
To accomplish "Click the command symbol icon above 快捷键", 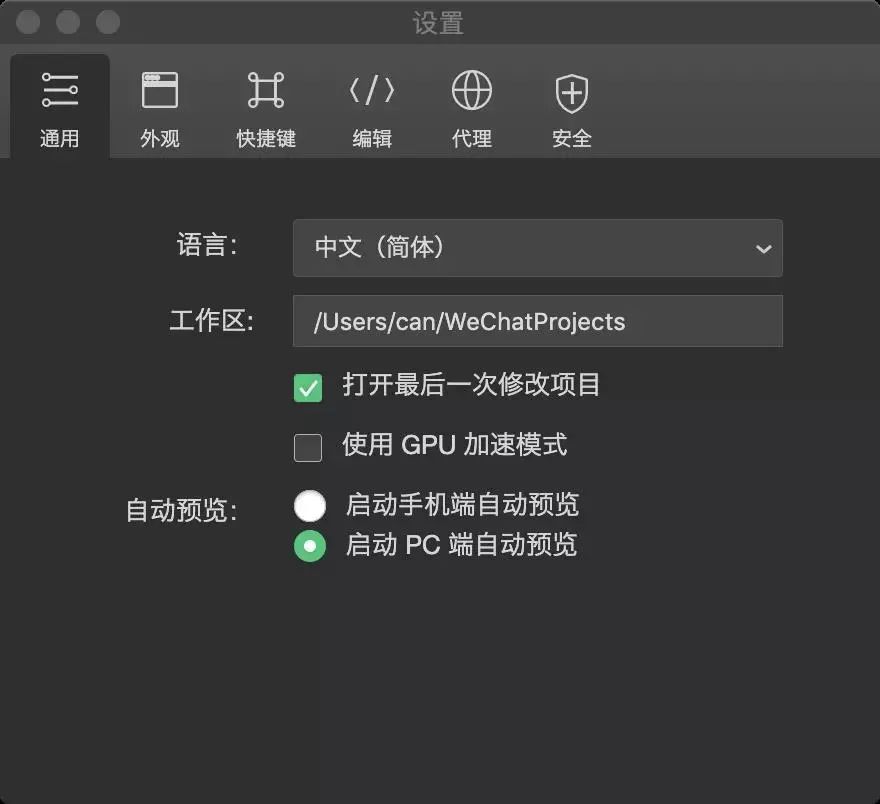I will click(265, 88).
